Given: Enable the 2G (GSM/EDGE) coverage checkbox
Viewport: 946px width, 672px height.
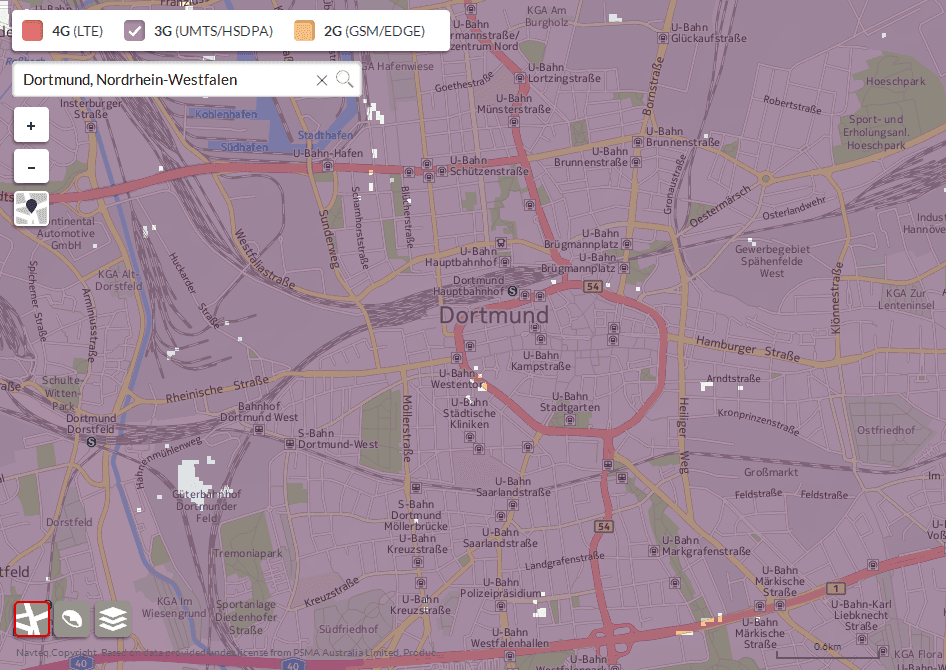Looking at the screenshot, I should tap(304, 31).
